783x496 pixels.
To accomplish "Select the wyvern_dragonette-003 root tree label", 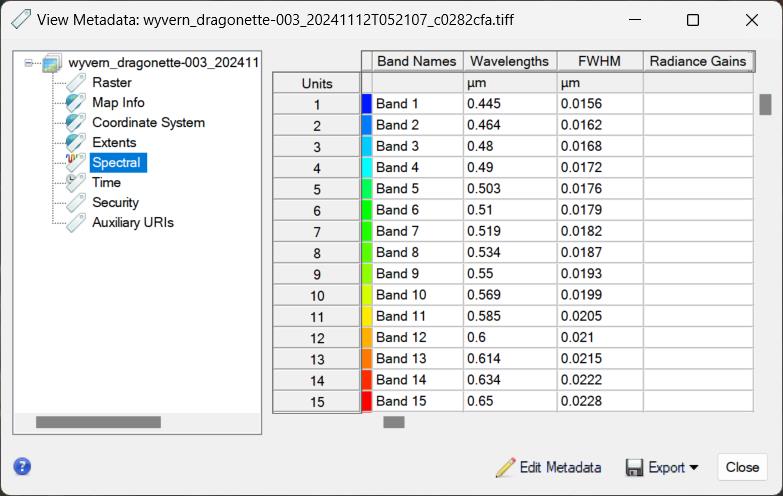I will pyautogui.click(x=163, y=62).
